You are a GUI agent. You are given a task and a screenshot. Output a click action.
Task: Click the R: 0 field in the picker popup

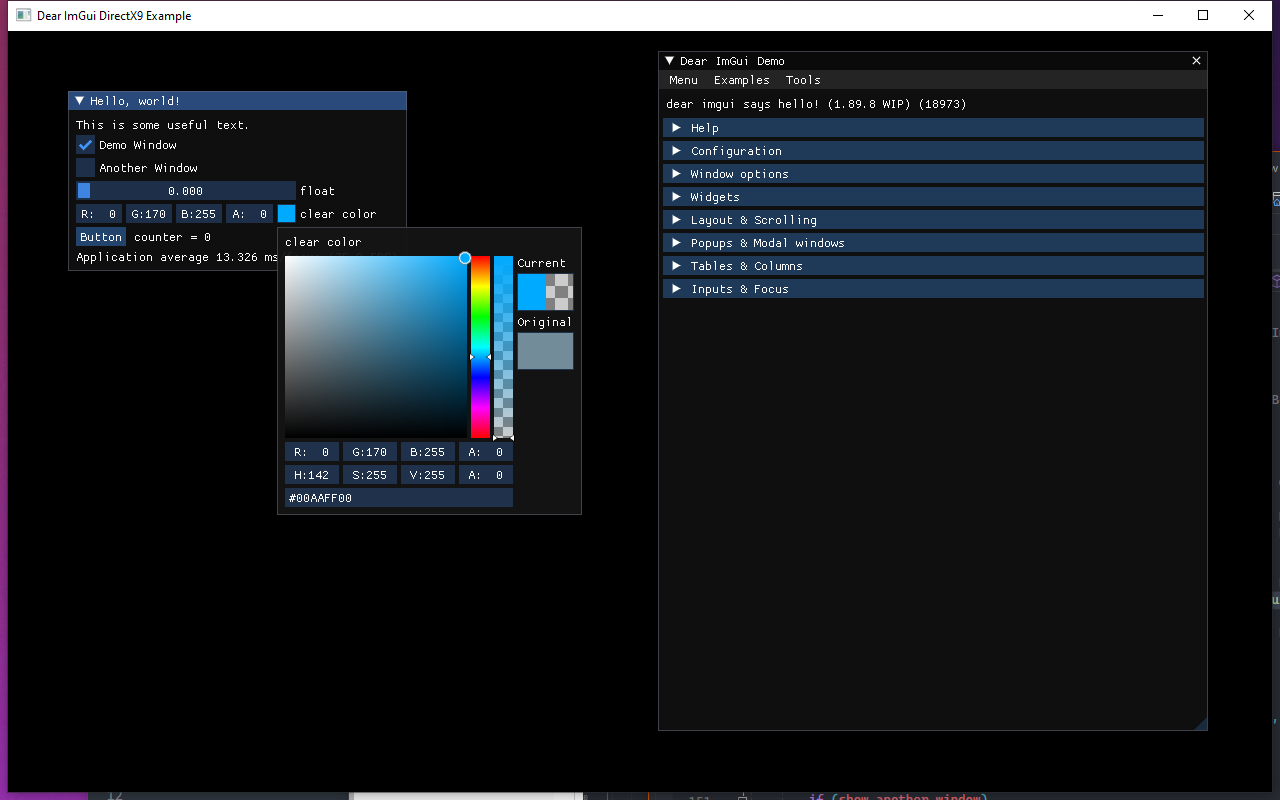312,452
